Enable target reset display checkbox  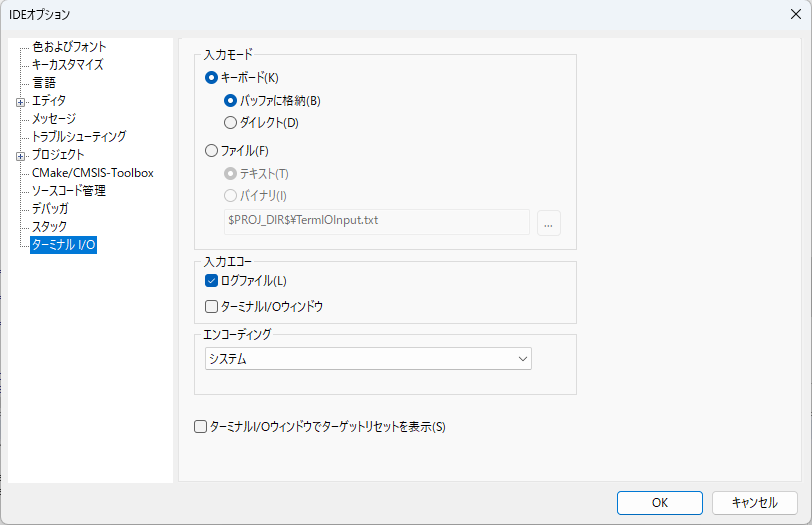pyautogui.click(x=200, y=427)
